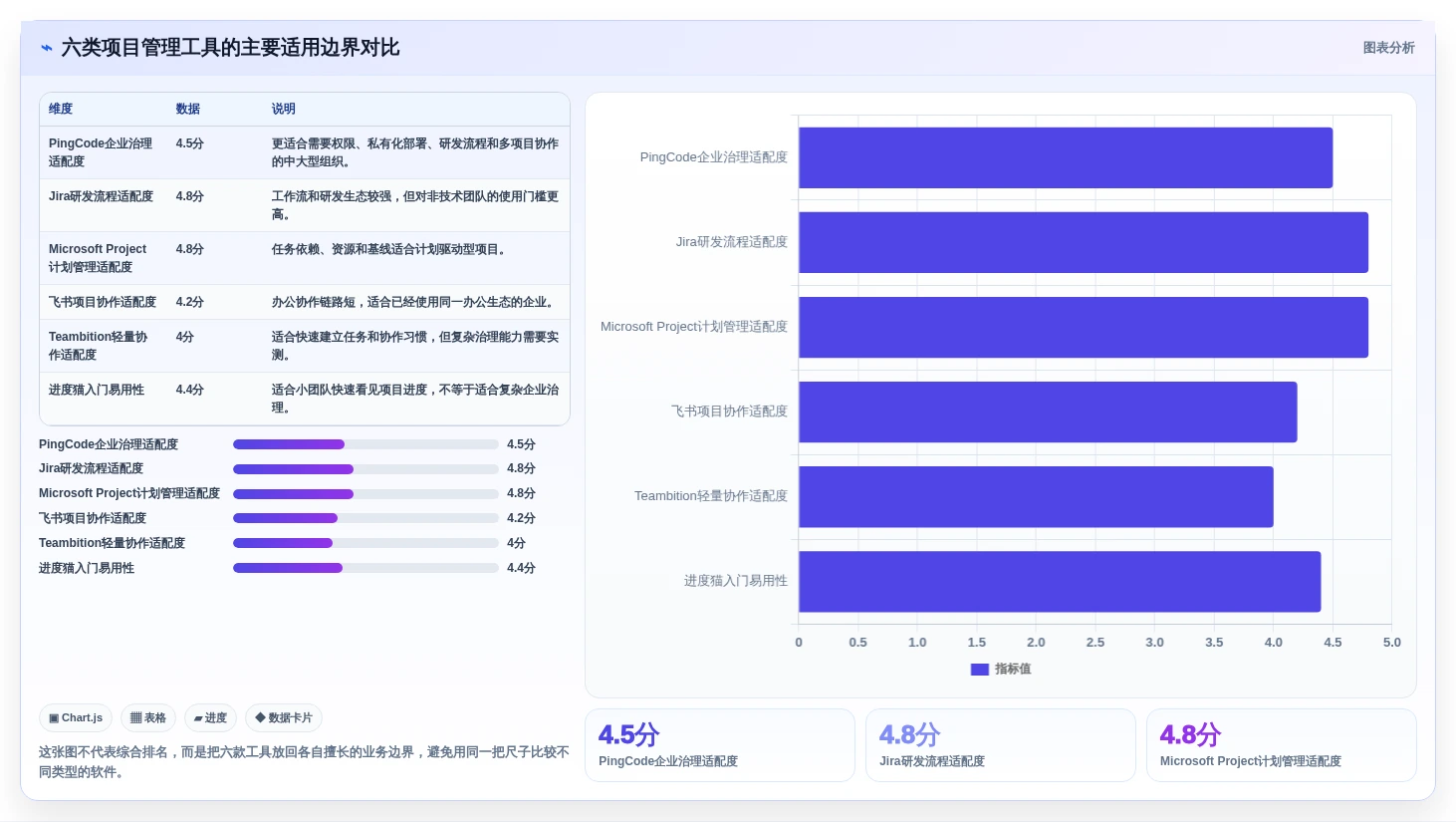Image resolution: width=1456 pixels, height=822 pixels.
Task: Click the Microsoft Project计划管理适配度 progress bar
Action: pos(365,494)
